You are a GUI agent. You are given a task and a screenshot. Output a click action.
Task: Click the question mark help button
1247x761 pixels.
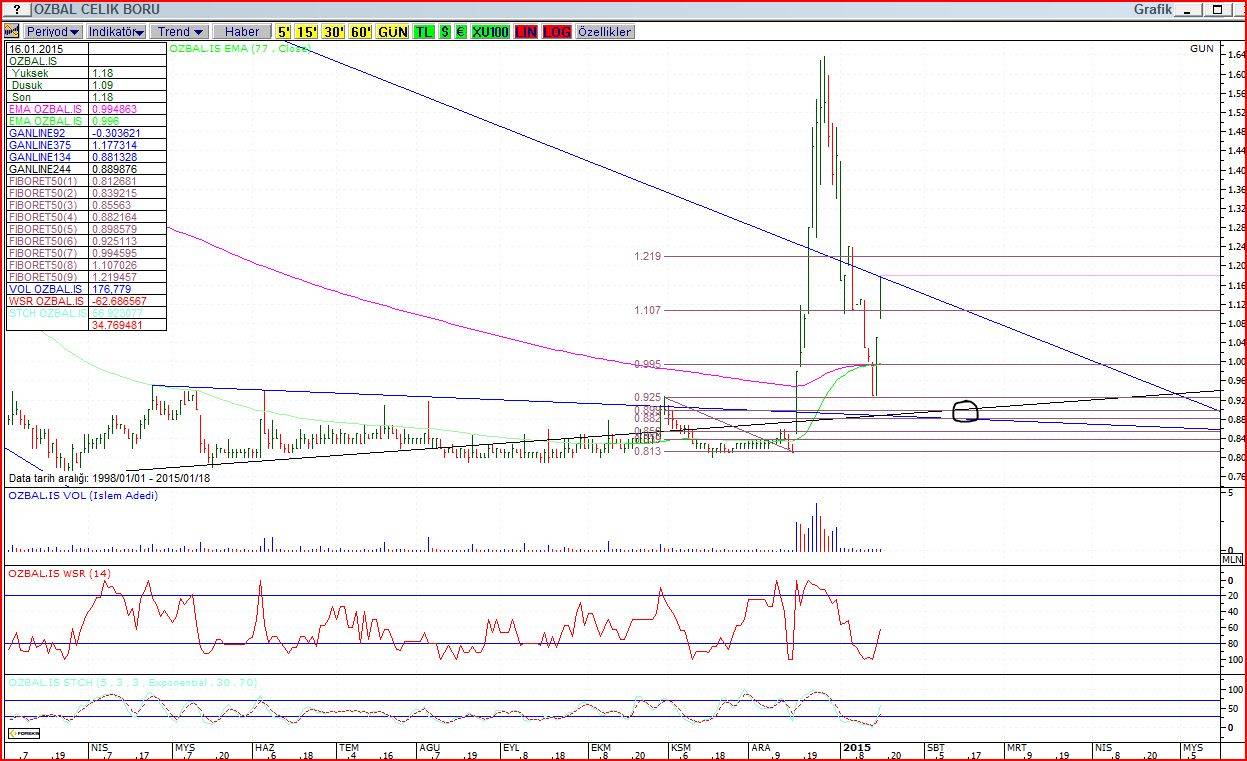16,9
